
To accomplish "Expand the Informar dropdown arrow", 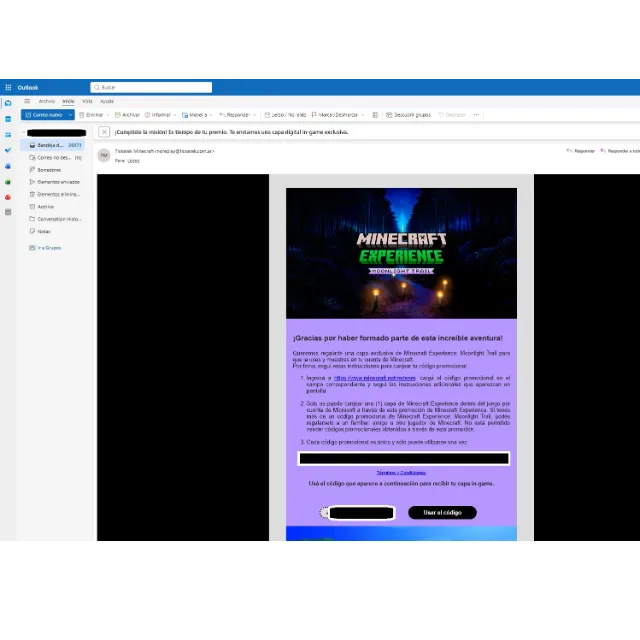I will 175,115.
